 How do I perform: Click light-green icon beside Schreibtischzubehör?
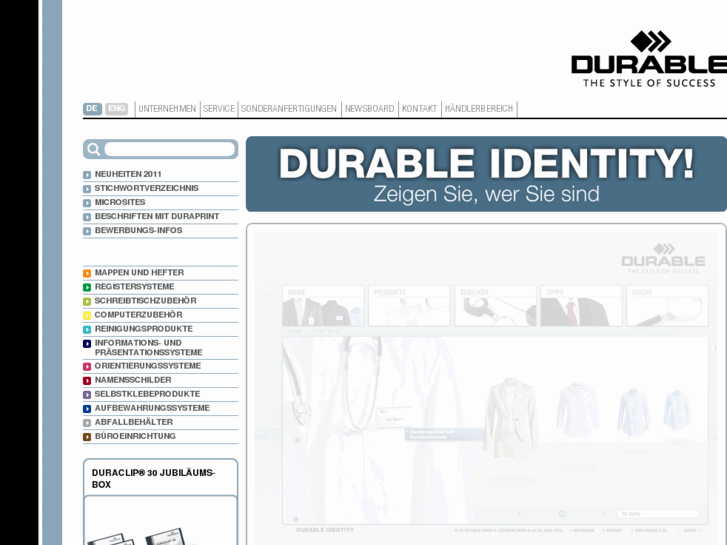(x=87, y=301)
